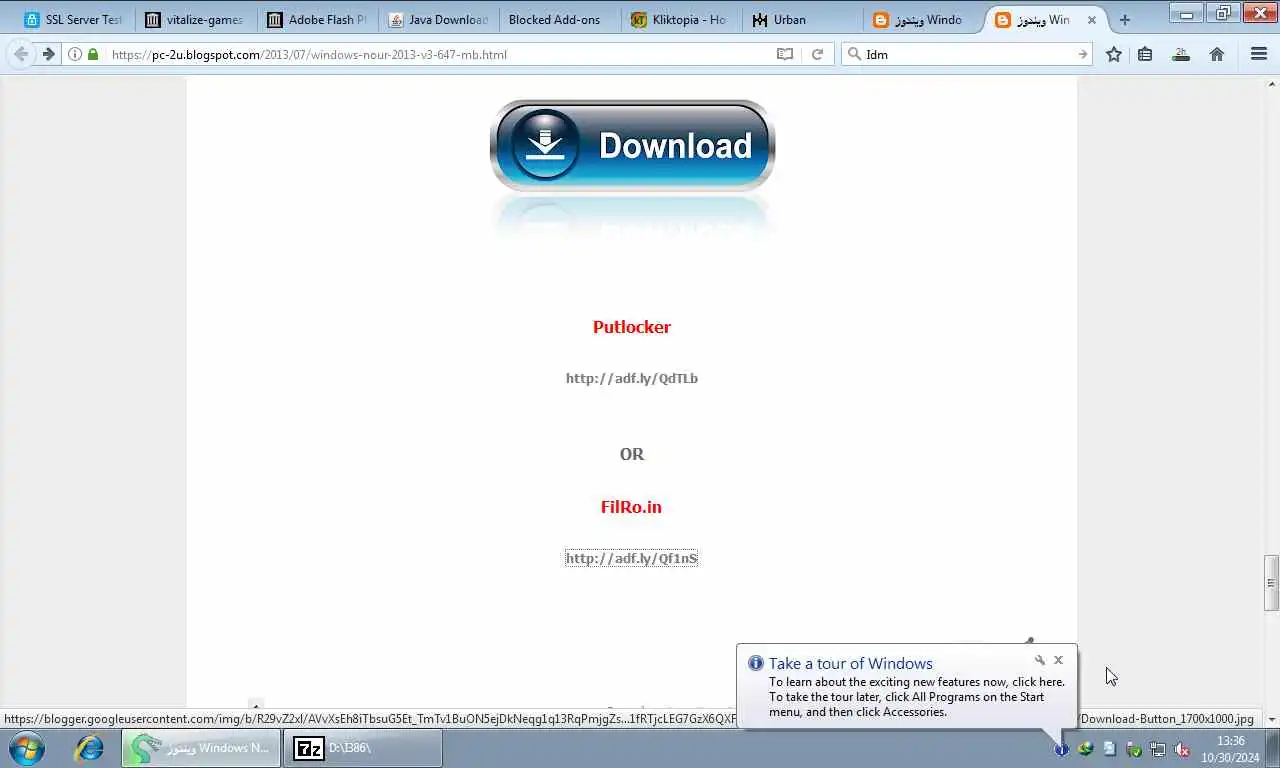Go back with the Back arrow button
The width and height of the screenshot is (1280, 768).
coord(21,54)
